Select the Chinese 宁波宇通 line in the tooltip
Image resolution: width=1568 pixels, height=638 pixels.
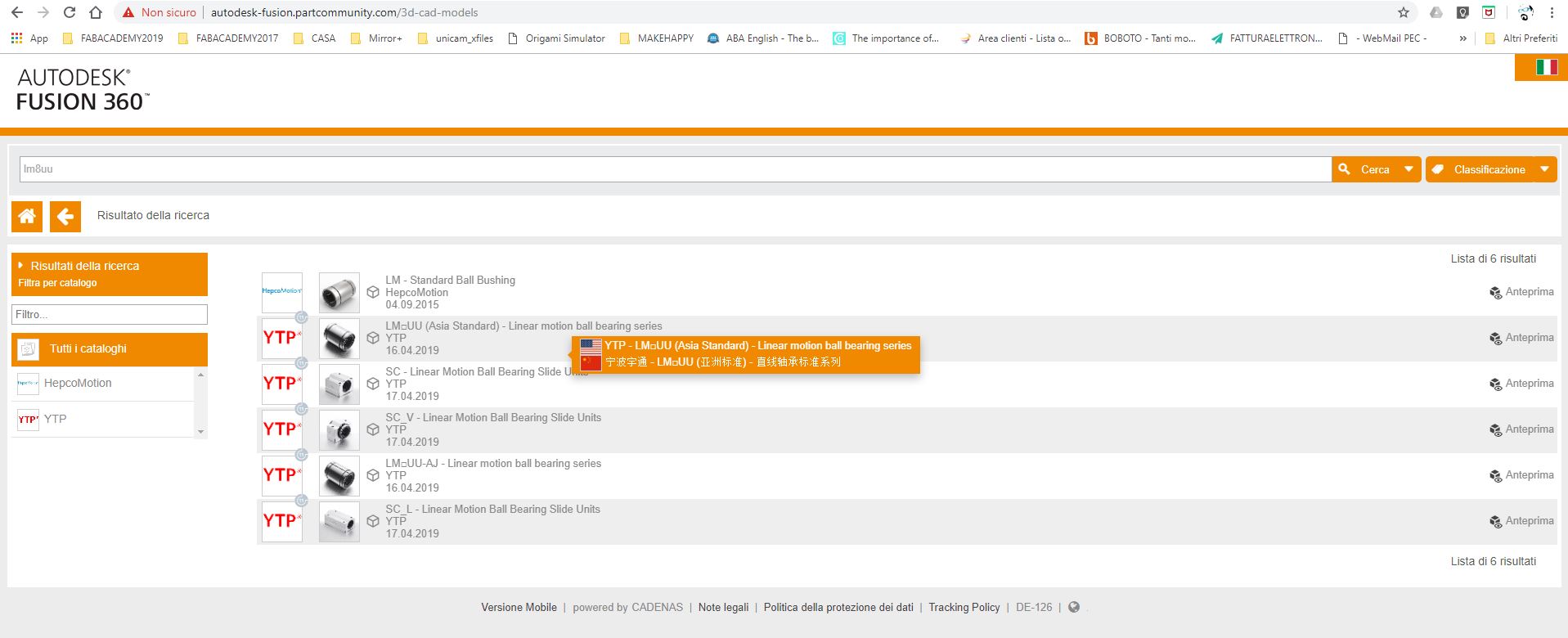(x=722, y=362)
